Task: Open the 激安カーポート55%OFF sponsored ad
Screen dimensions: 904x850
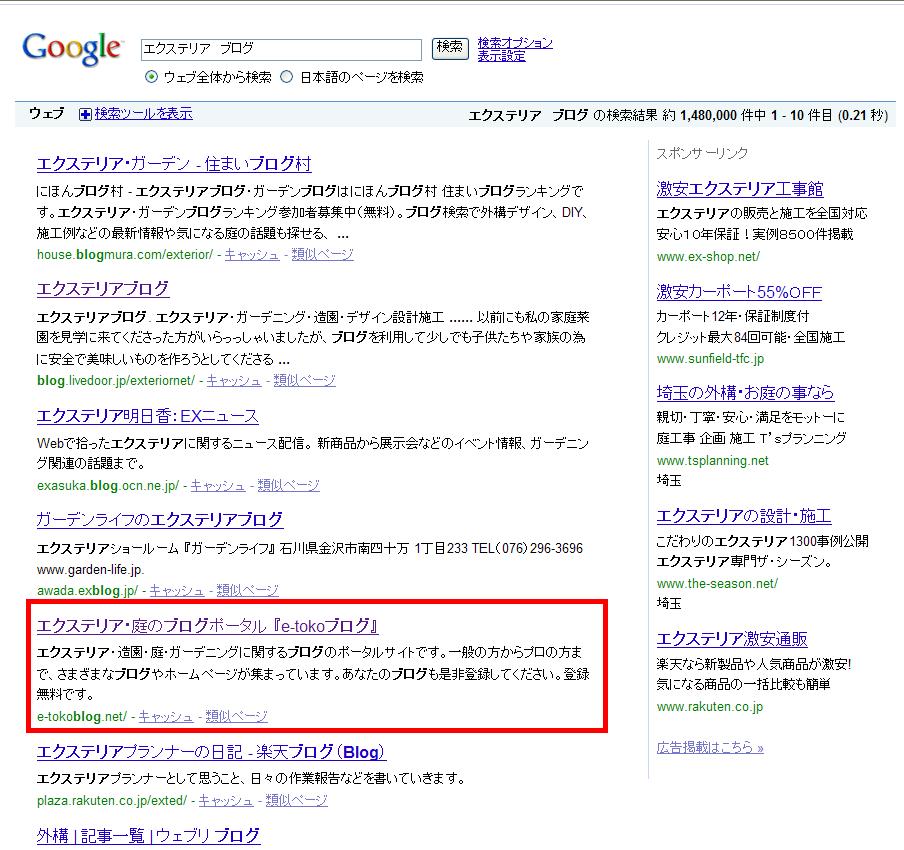Action: click(x=738, y=292)
